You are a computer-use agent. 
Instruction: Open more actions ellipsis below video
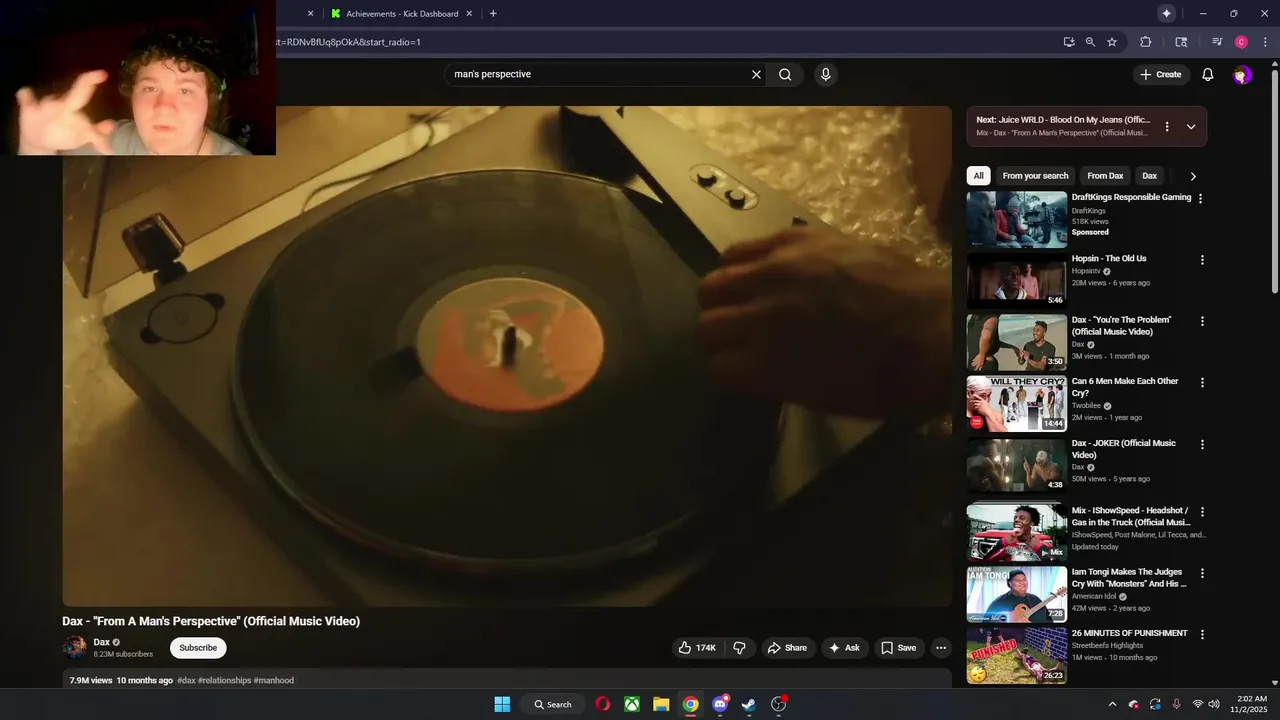(x=940, y=648)
